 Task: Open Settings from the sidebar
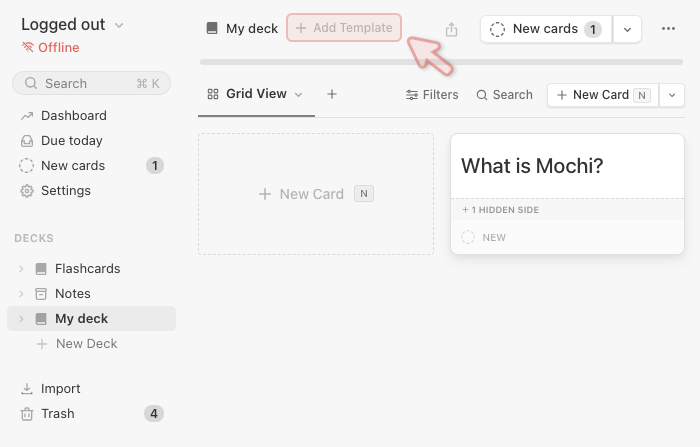[x=65, y=190]
